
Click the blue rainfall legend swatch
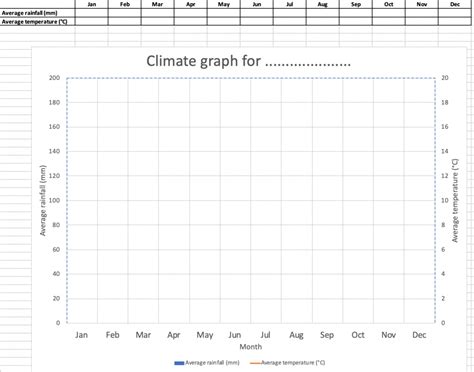179,363
